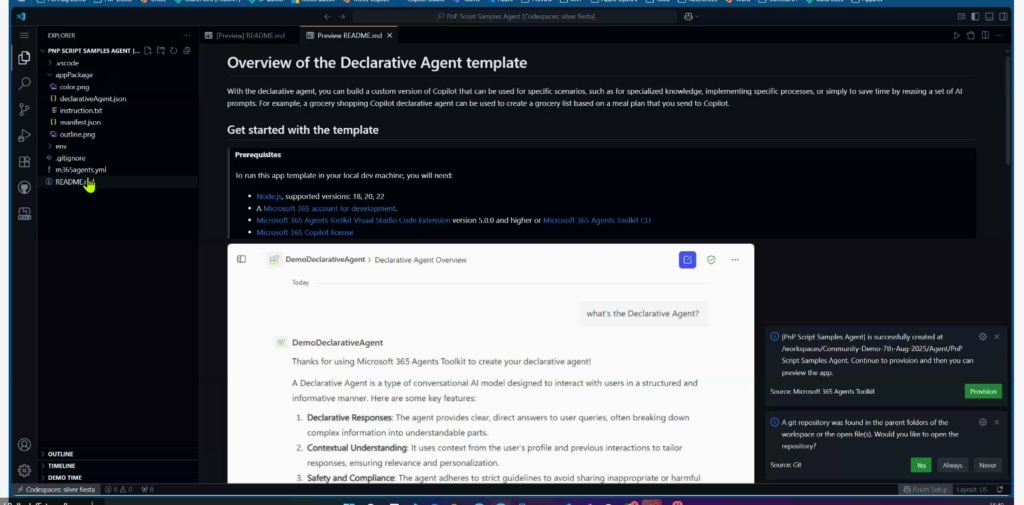Click the new chat icon in DemoDeclarativeAgent image
This screenshot has height=505, width=1024.
coord(687,259)
